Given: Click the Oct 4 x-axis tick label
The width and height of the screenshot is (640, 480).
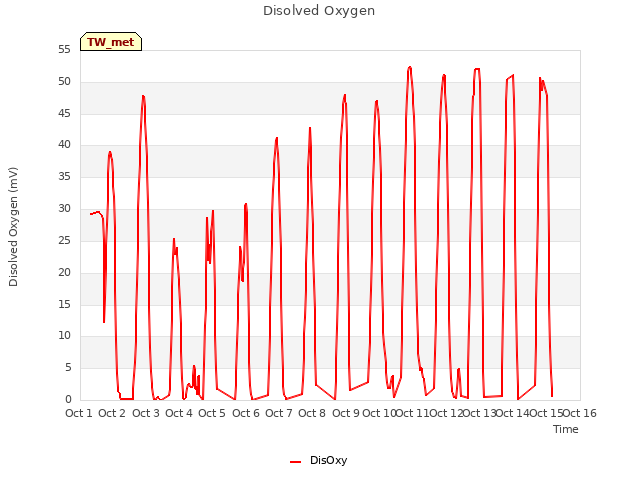Looking at the screenshot, I should tap(179, 413).
